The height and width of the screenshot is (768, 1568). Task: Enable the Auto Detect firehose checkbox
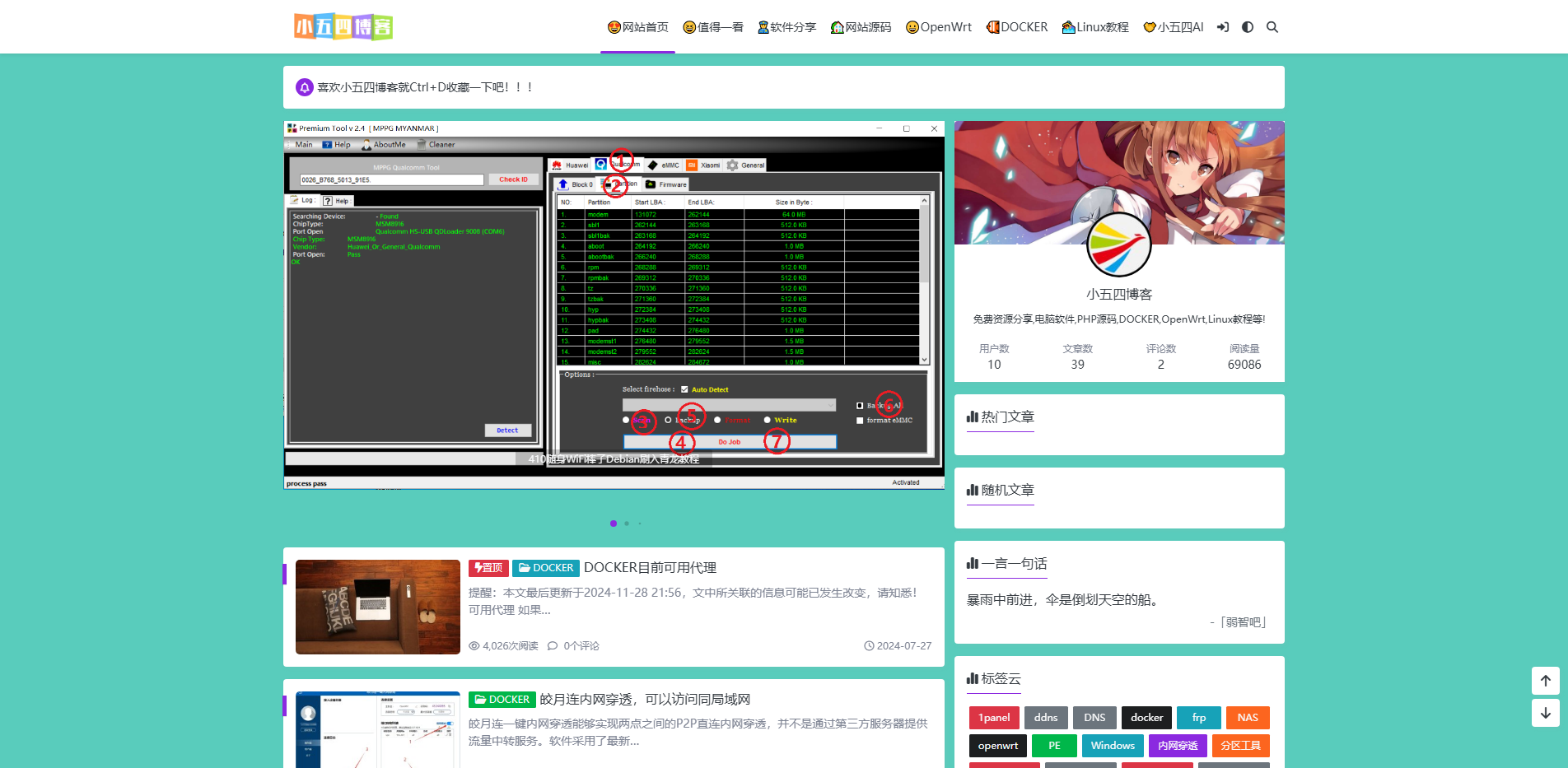(684, 389)
